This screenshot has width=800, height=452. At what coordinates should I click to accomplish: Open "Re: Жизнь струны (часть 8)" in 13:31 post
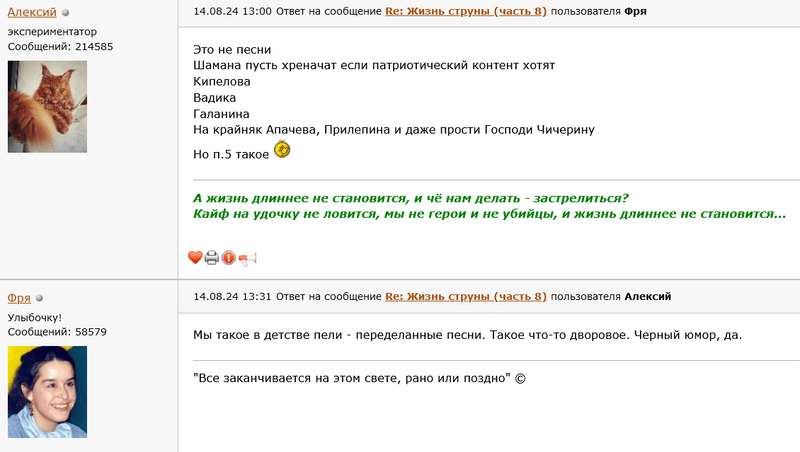(466, 296)
